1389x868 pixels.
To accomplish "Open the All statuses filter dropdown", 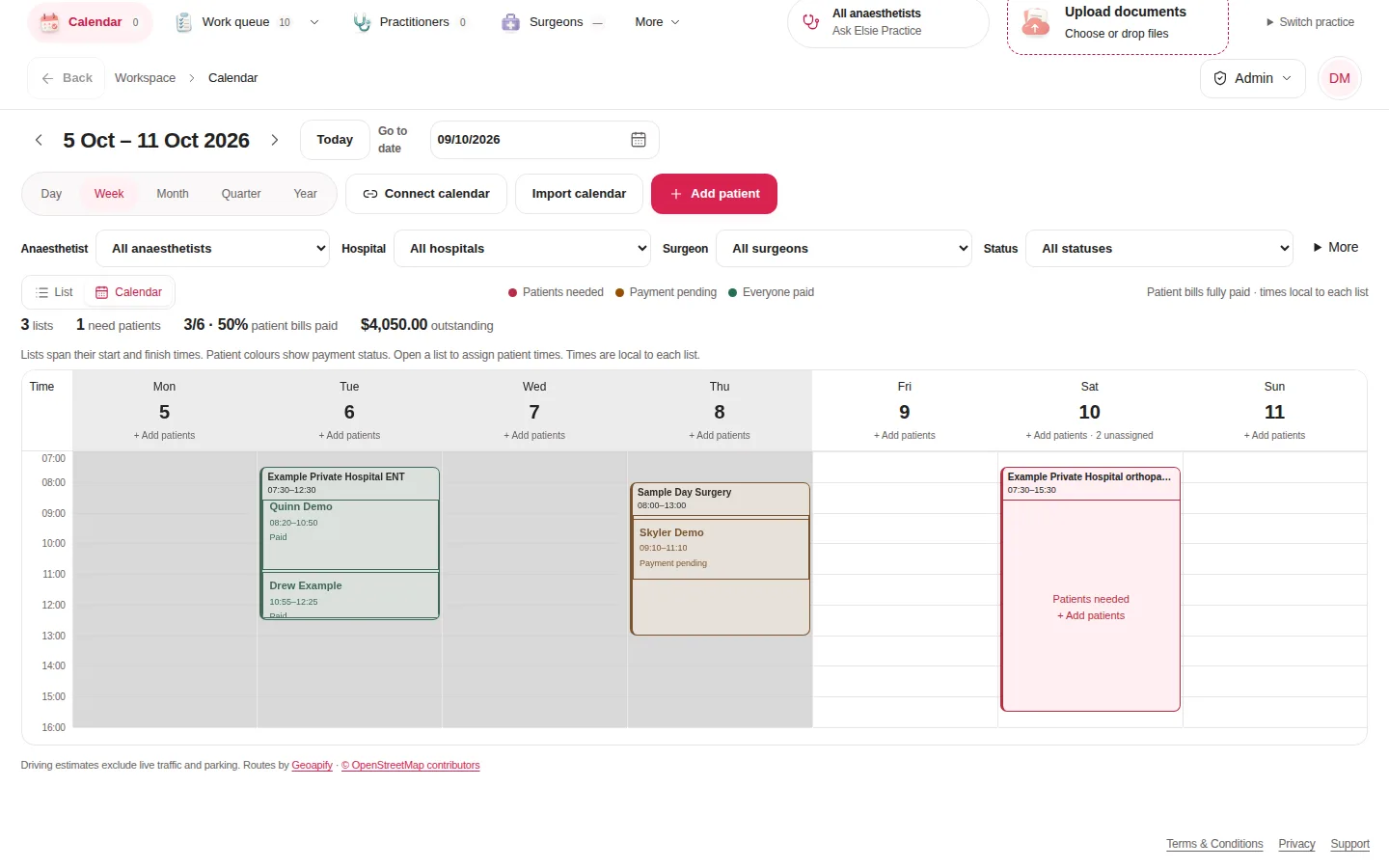I will point(1159,249).
